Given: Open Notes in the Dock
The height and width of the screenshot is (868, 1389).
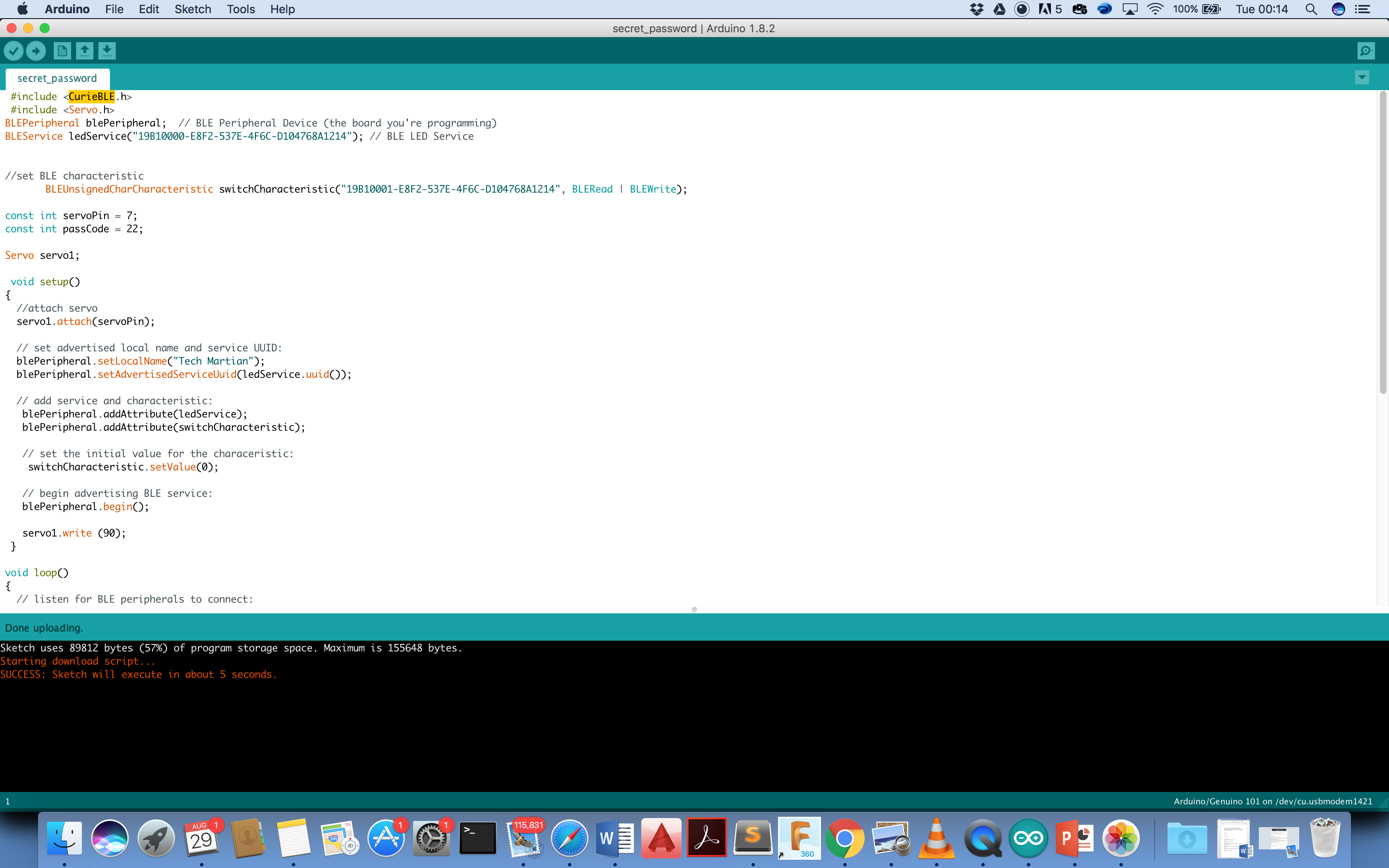Looking at the screenshot, I should pos(293,838).
